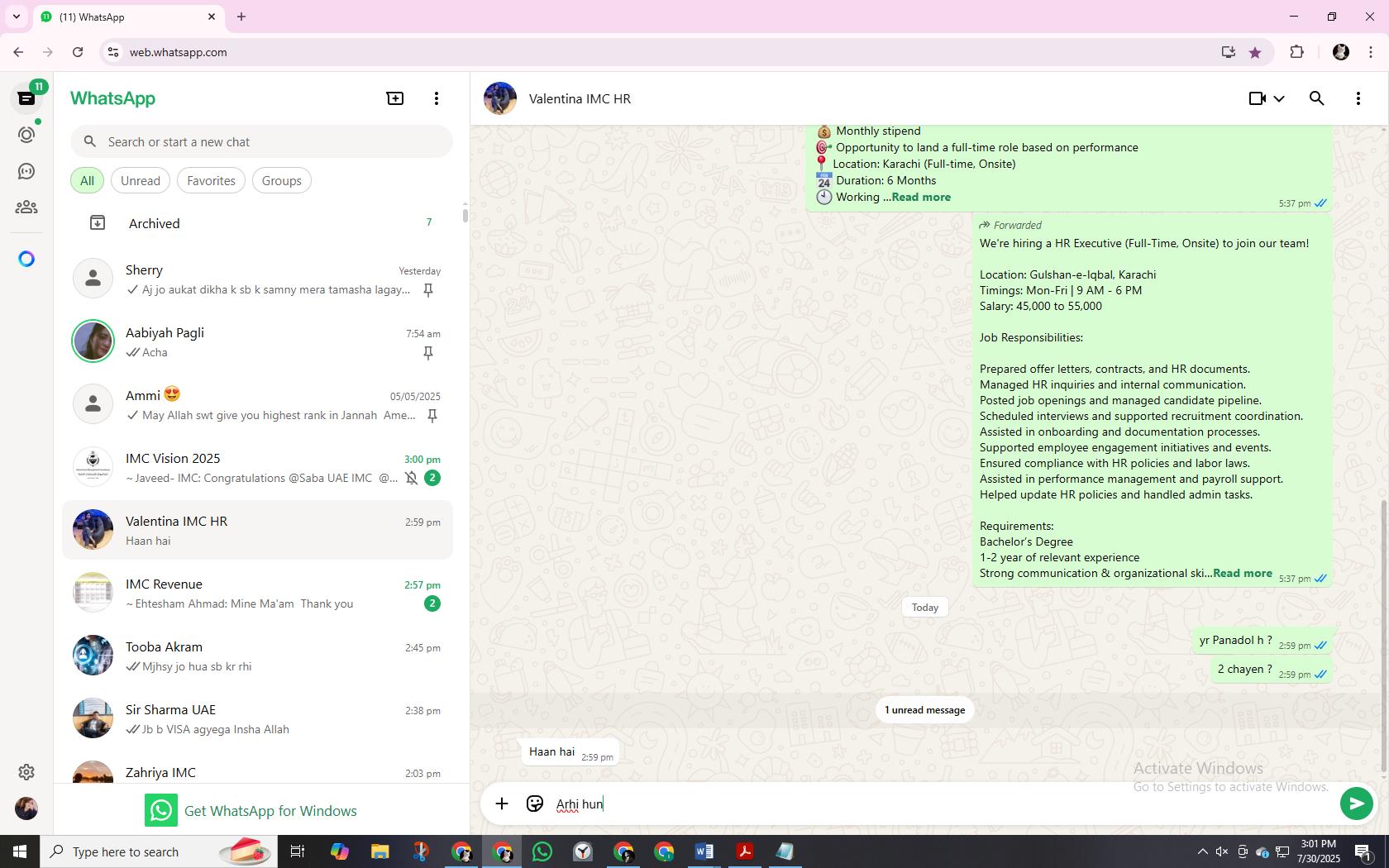Image resolution: width=1389 pixels, height=868 pixels.
Task: Open the Tooba Akram chat
Action: coord(258,656)
